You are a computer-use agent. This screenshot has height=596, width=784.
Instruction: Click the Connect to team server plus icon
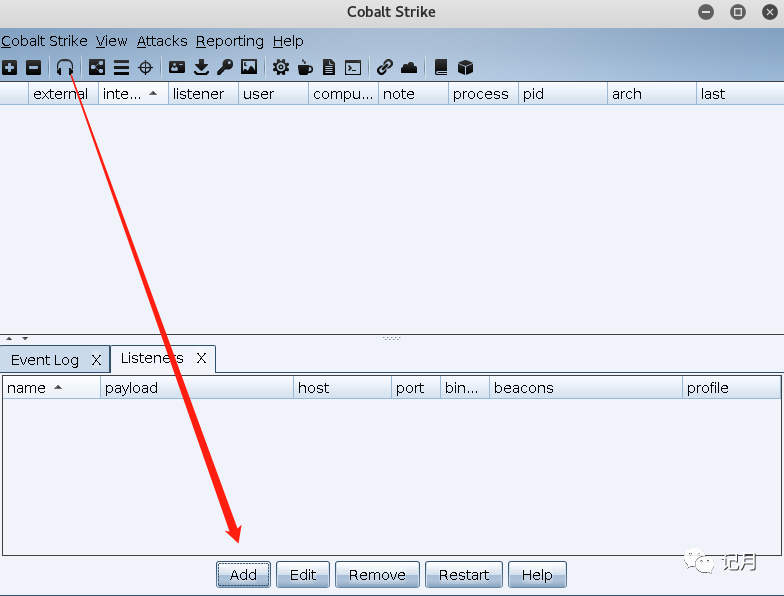pyautogui.click(x=10, y=67)
